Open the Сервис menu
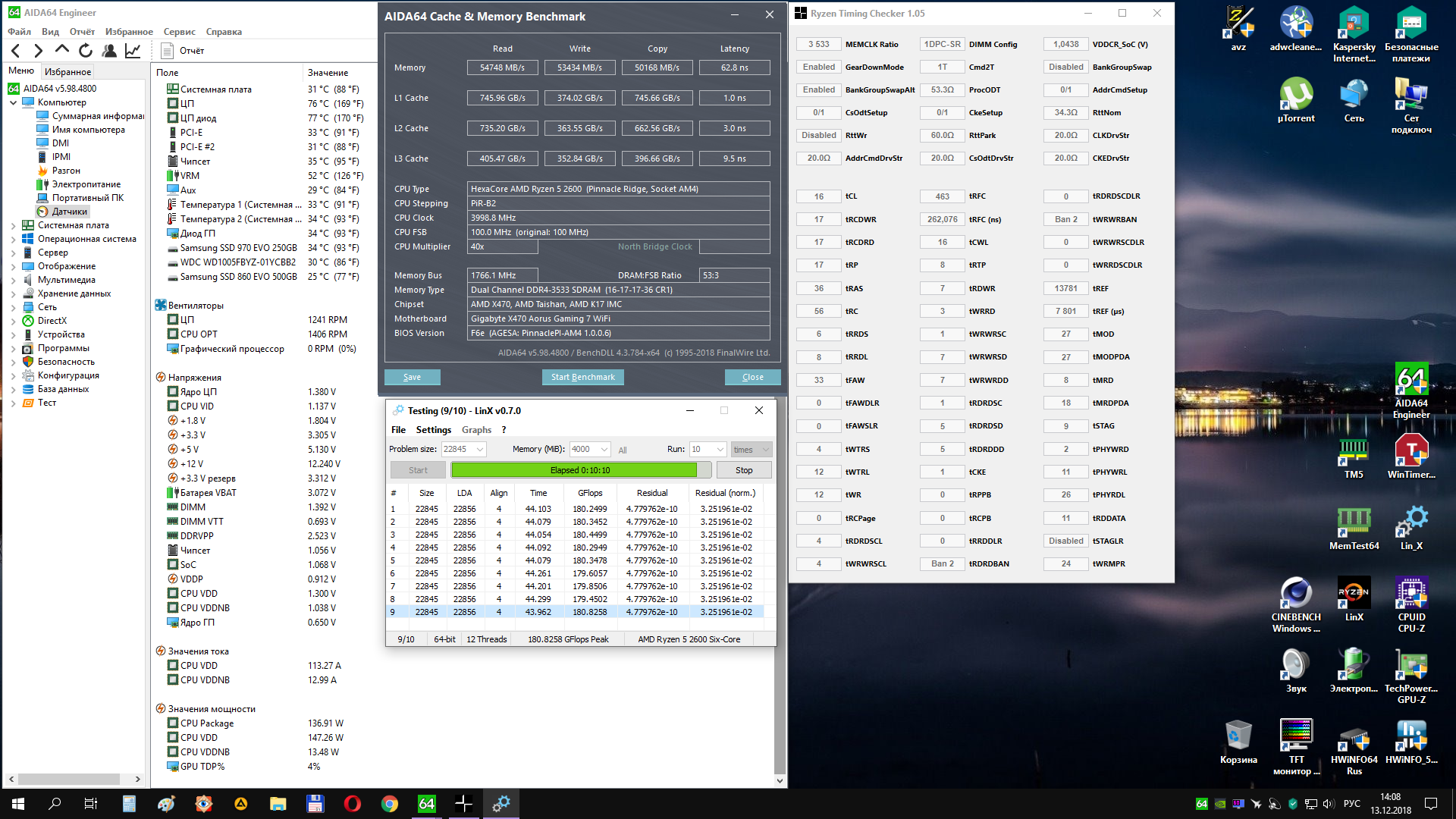 (179, 32)
